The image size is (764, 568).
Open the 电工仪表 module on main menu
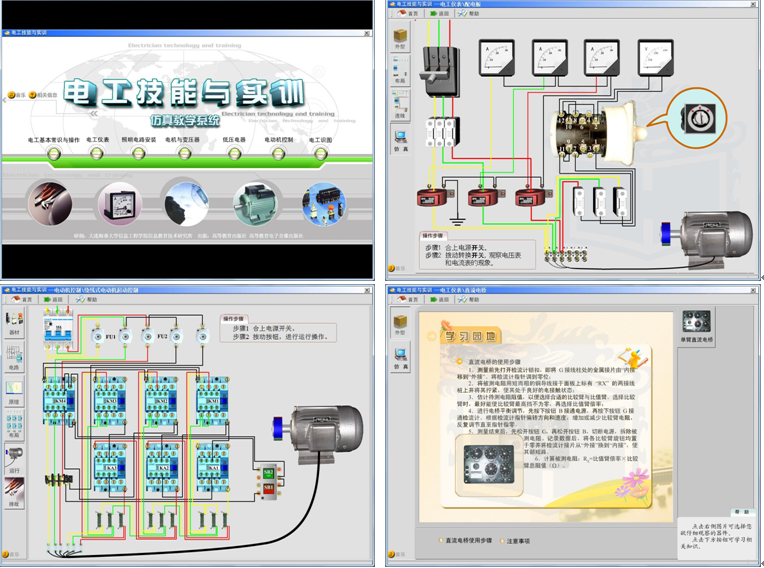tap(97, 153)
